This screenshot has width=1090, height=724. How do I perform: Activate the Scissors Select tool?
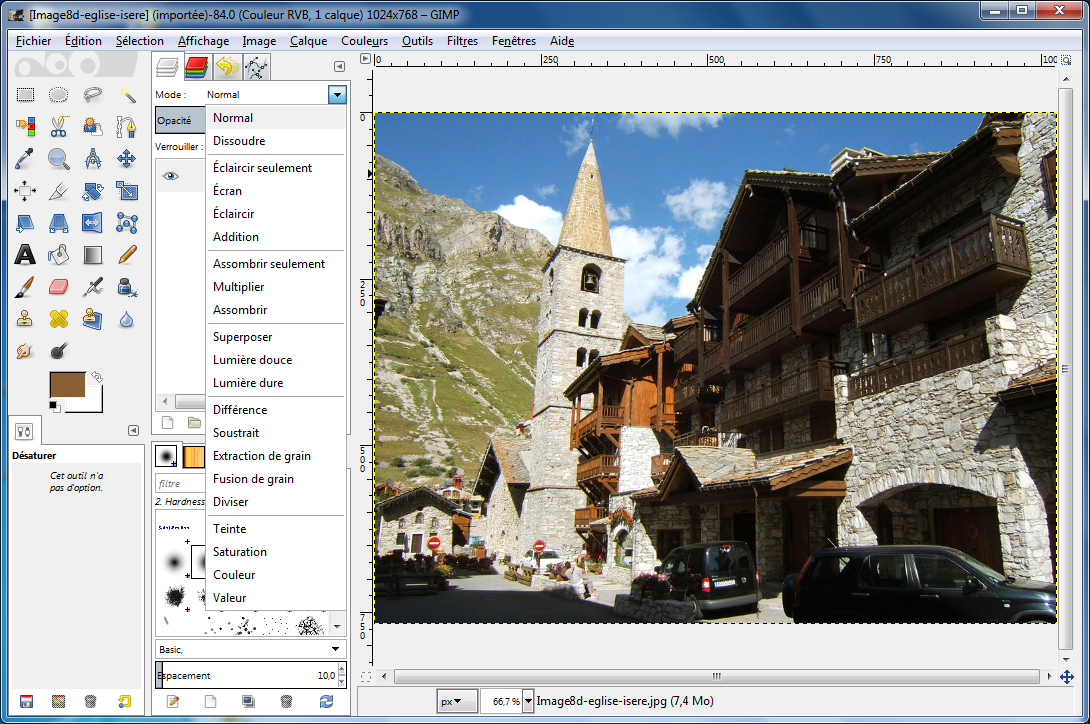pos(58,127)
